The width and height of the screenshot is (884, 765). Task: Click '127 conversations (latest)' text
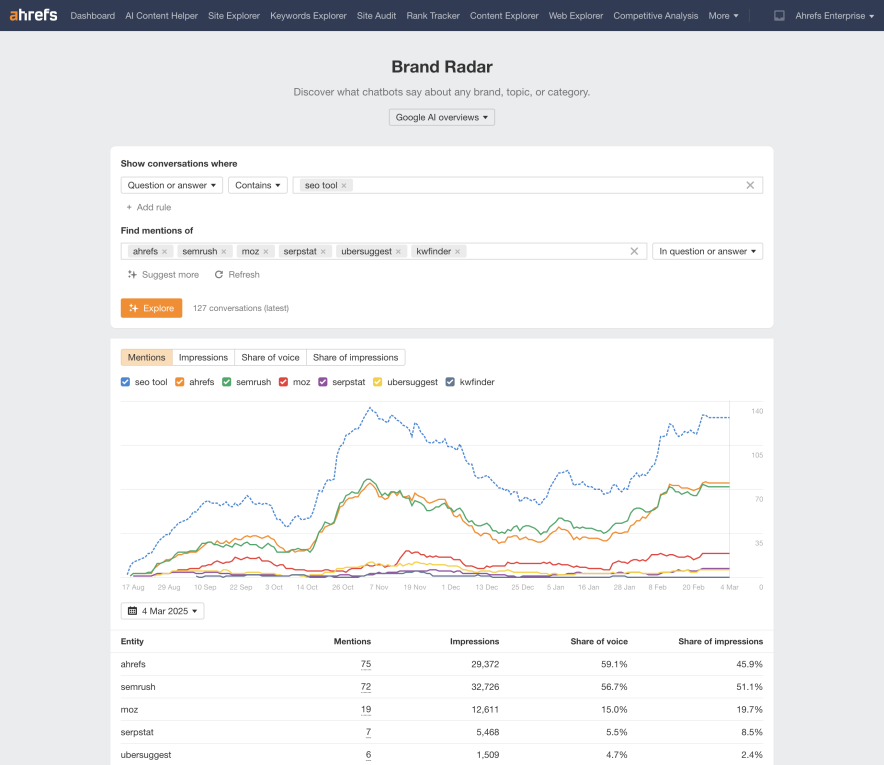(241, 308)
